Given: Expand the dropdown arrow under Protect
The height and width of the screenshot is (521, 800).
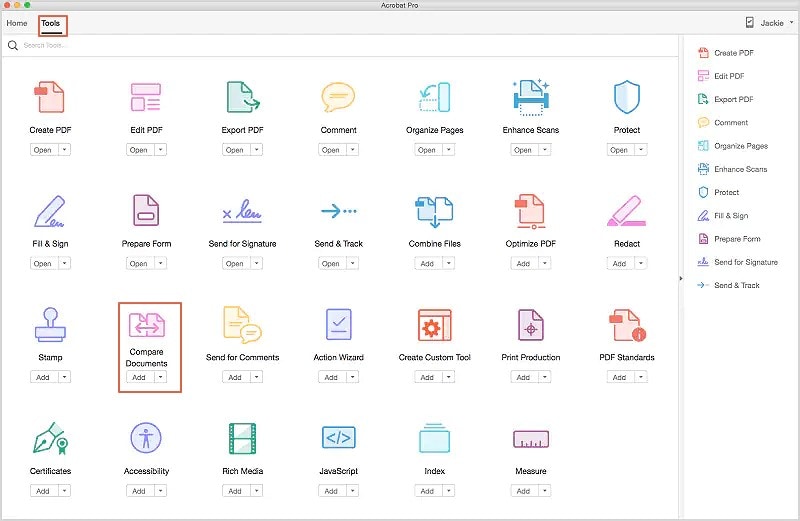Looking at the screenshot, I should (641, 150).
